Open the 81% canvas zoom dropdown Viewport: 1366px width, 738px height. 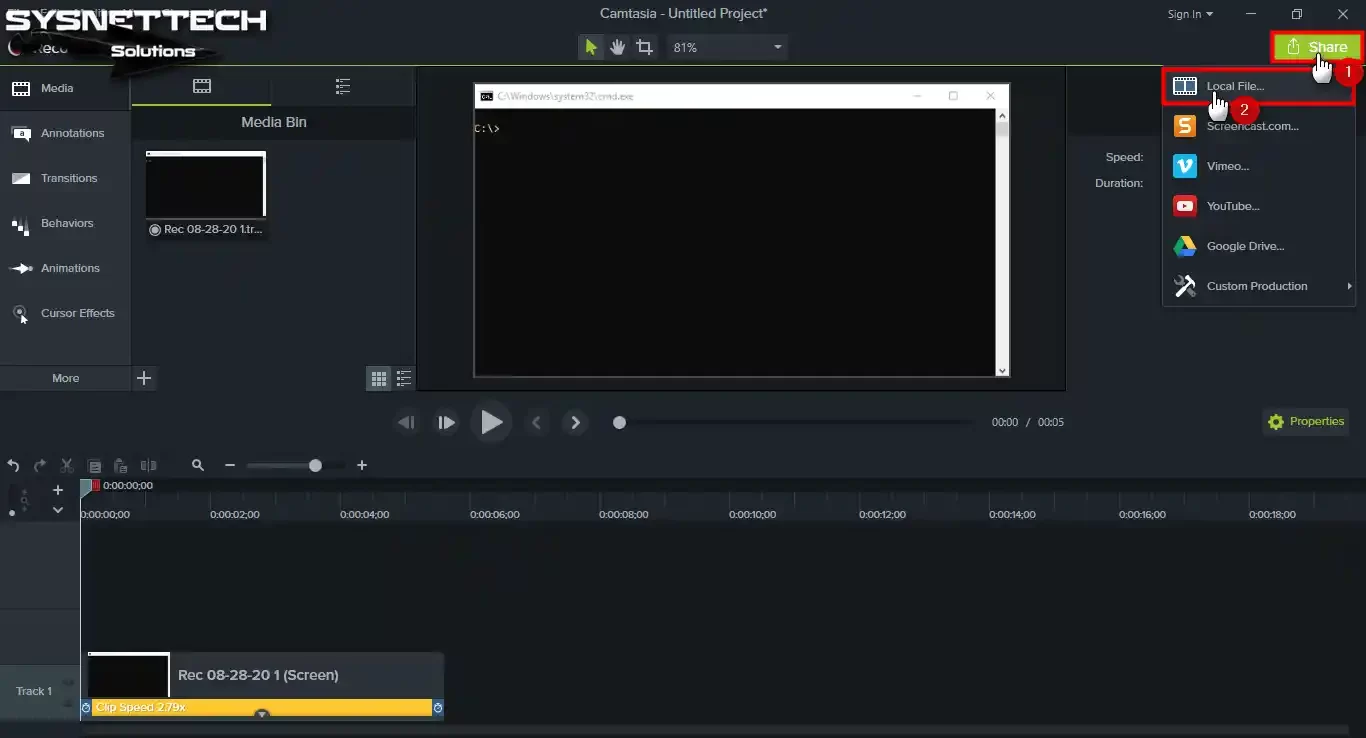click(x=727, y=47)
